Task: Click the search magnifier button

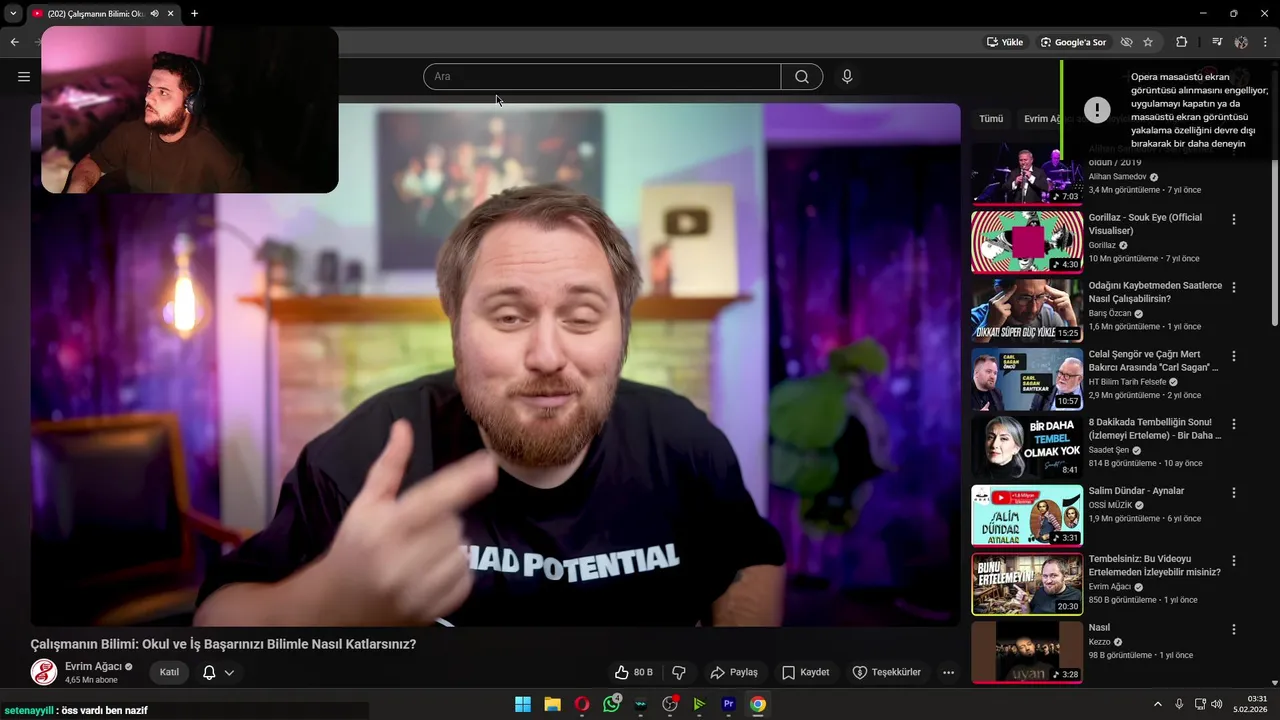Action: pyautogui.click(x=802, y=77)
